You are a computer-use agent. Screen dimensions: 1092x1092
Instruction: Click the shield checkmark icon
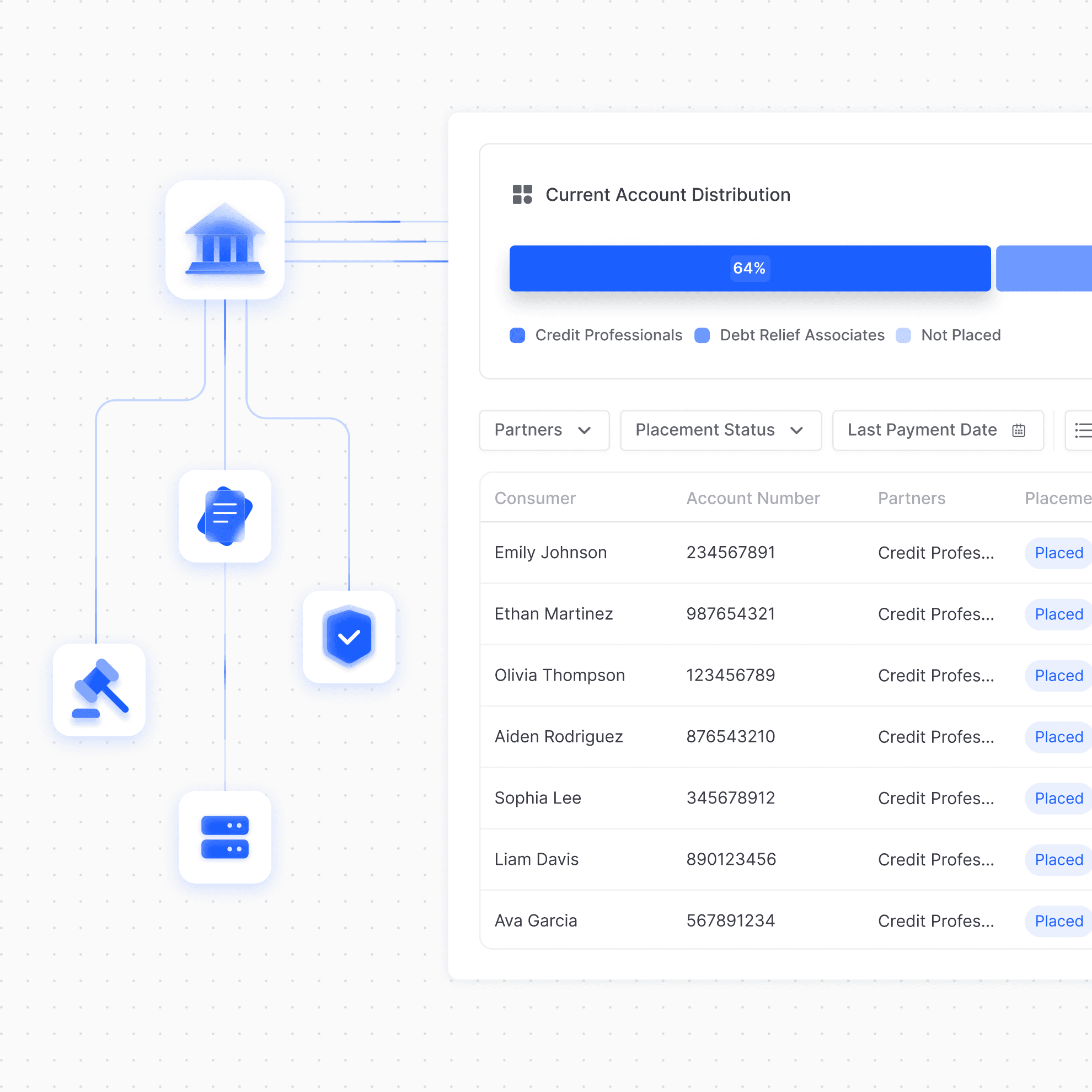point(349,637)
